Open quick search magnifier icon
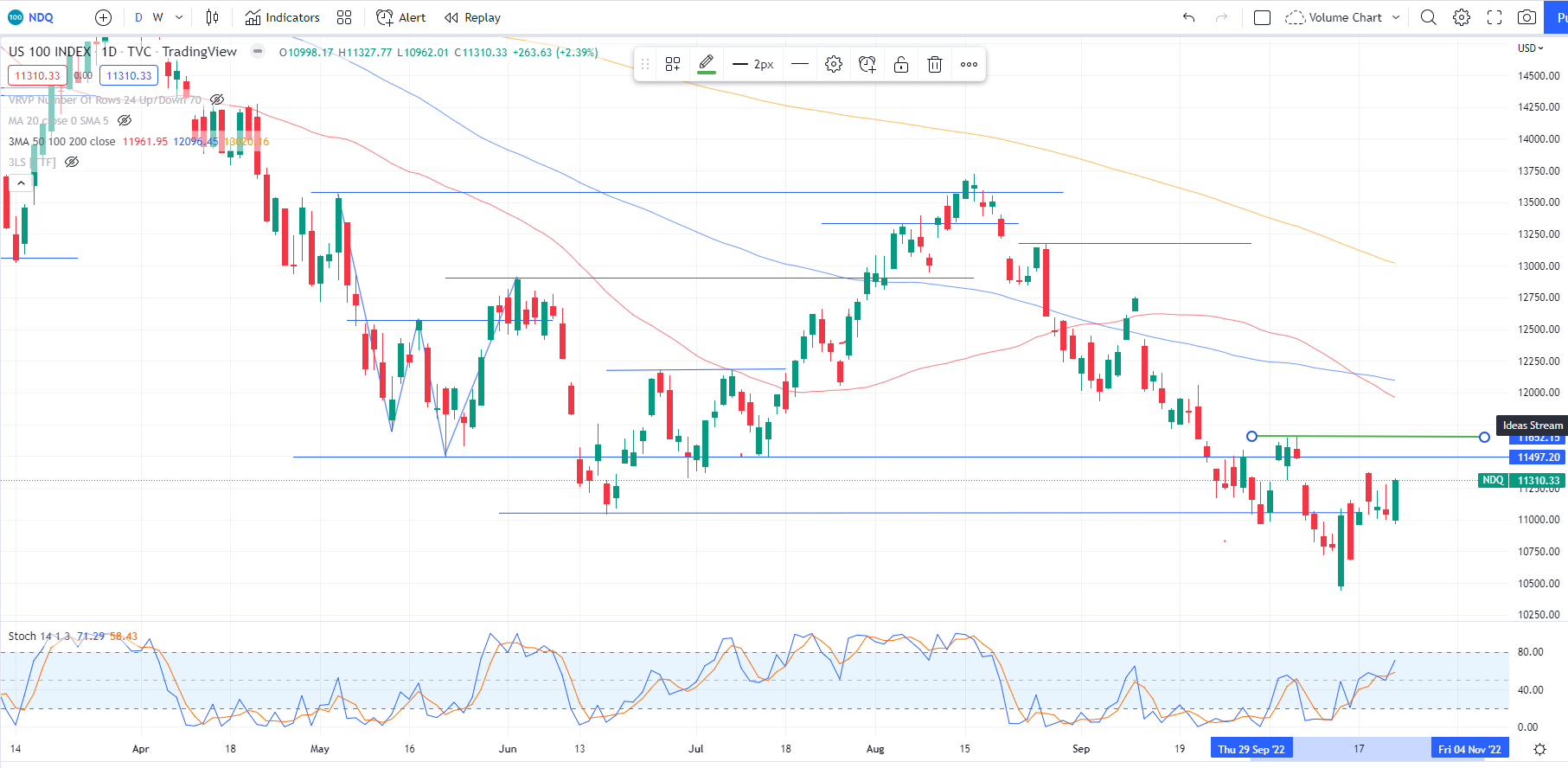Screen dimensions: 1568x768 (1429, 17)
